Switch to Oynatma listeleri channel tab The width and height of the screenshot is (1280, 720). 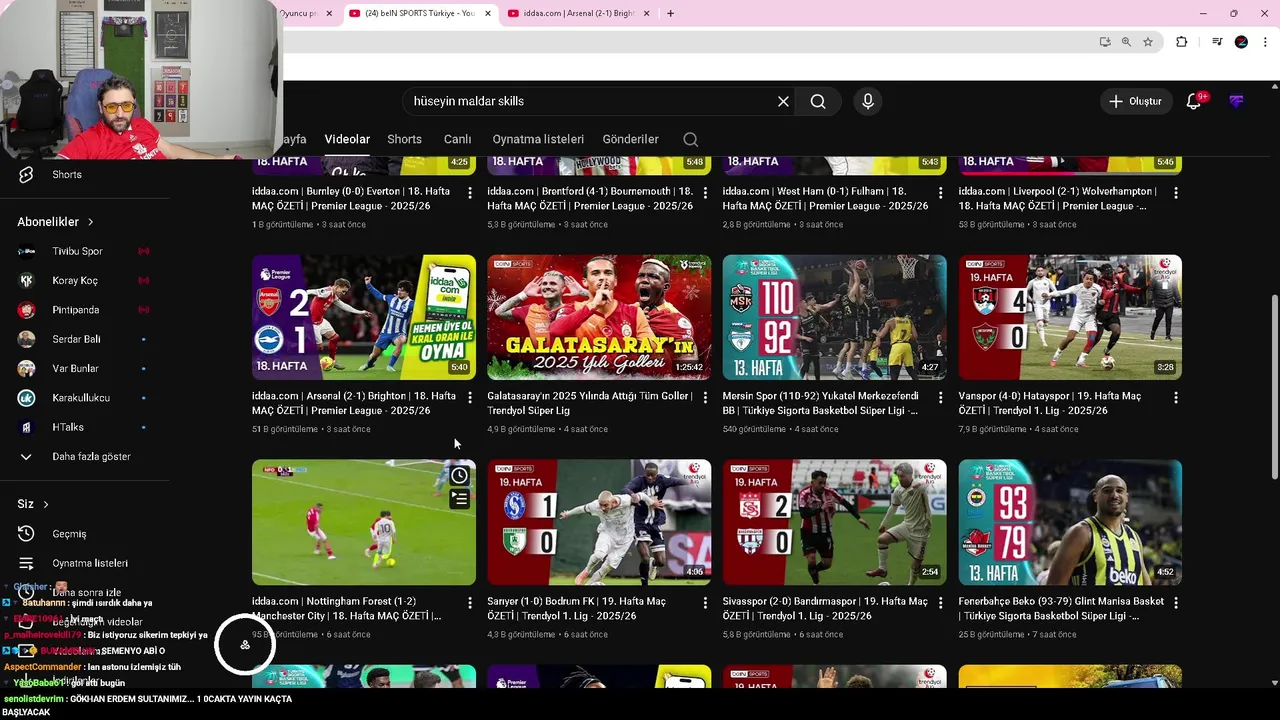(x=538, y=139)
